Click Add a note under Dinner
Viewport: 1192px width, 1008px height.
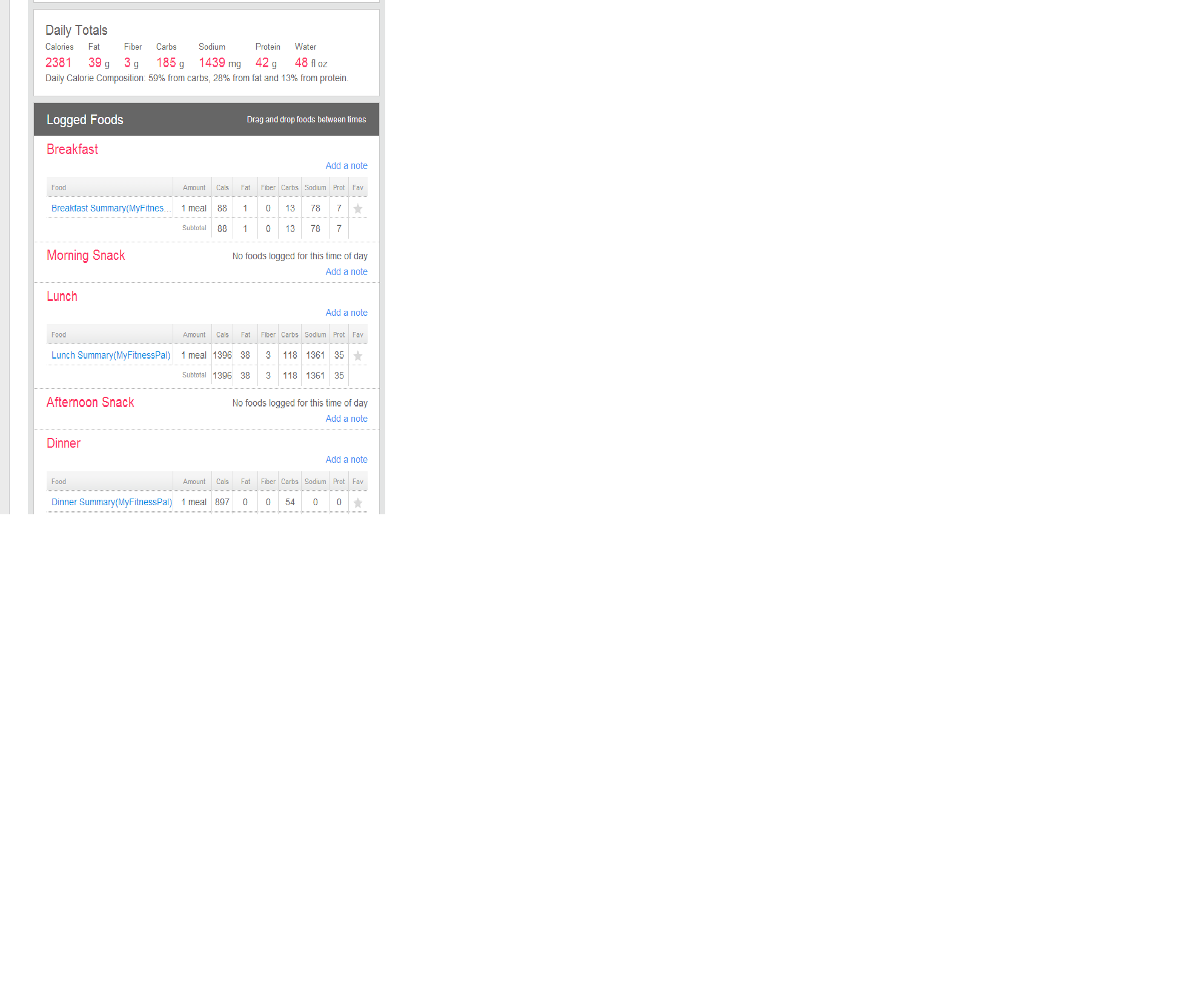[346, 460]
